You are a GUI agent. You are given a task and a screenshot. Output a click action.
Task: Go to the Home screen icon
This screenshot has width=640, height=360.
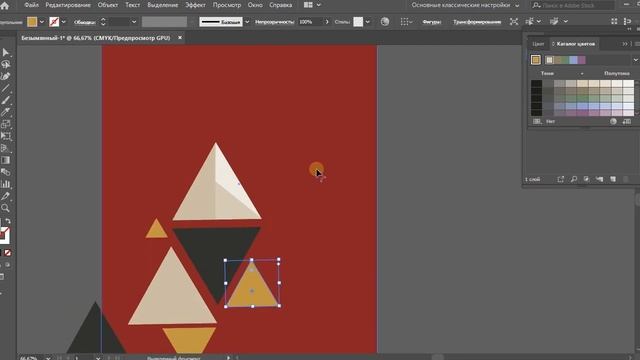(x=5, y=5)
